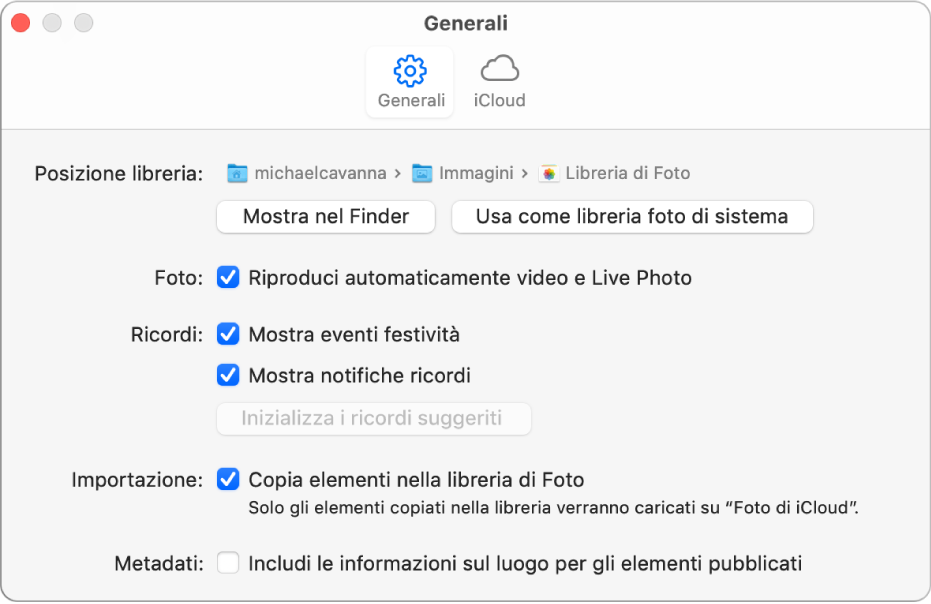Screen dimensions: 931x604
Task: Uncheck Mostra eventi festività
Action: click(228, 335)
